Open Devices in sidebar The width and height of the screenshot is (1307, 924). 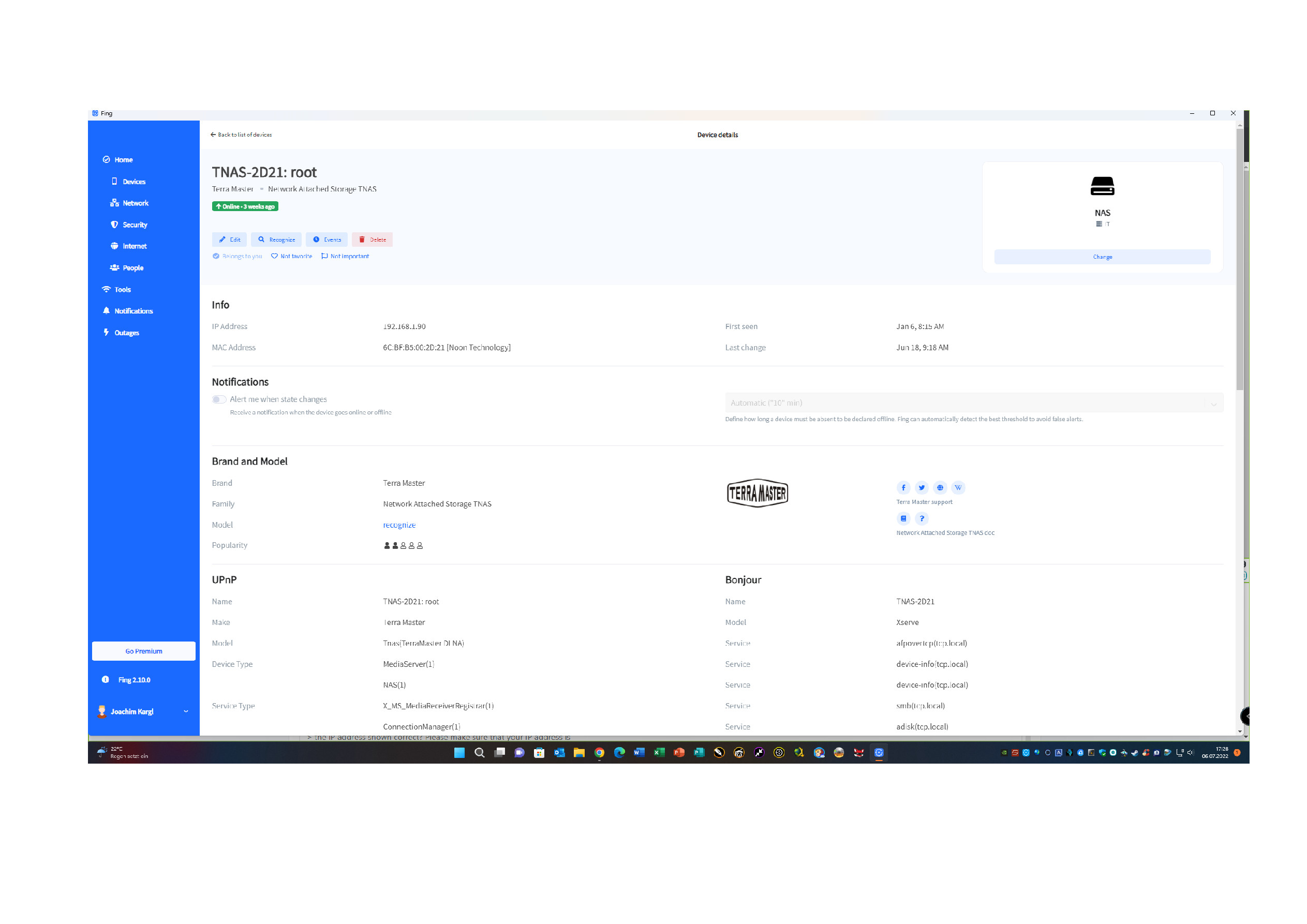[x=129, y=182]
